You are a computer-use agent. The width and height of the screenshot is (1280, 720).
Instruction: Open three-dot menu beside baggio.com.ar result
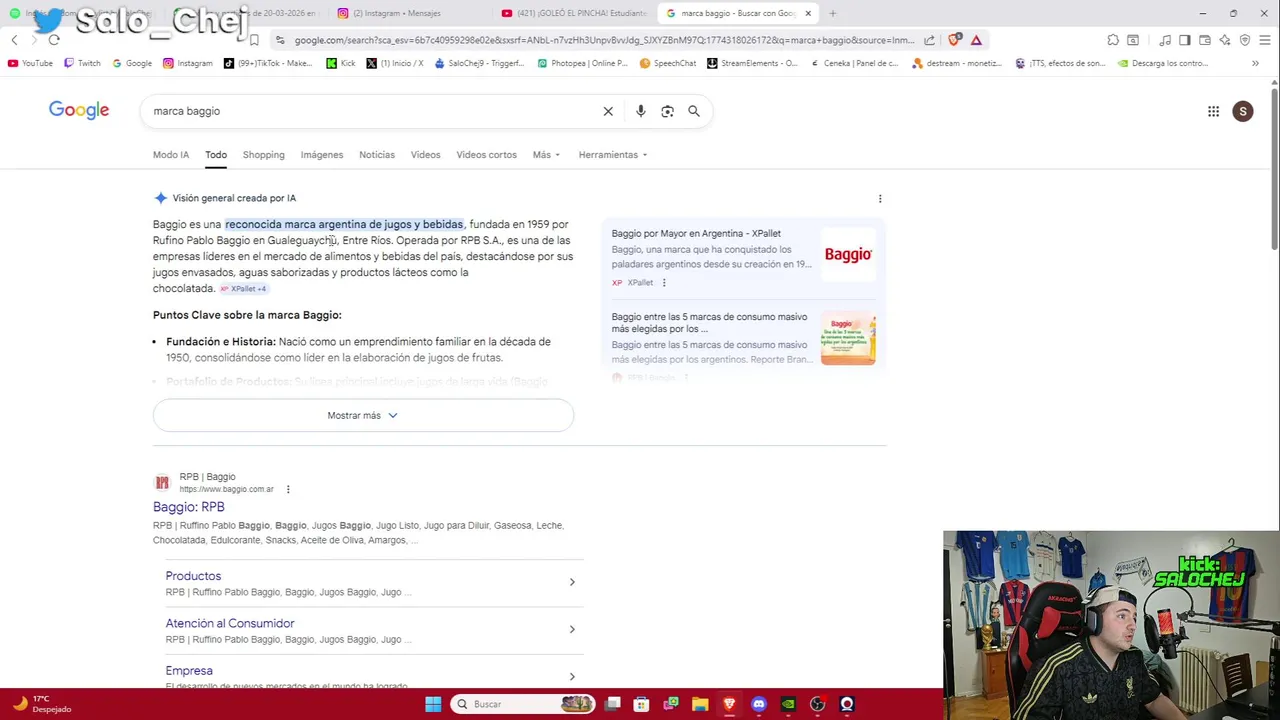pyautogui.click(x=288, y=489)
